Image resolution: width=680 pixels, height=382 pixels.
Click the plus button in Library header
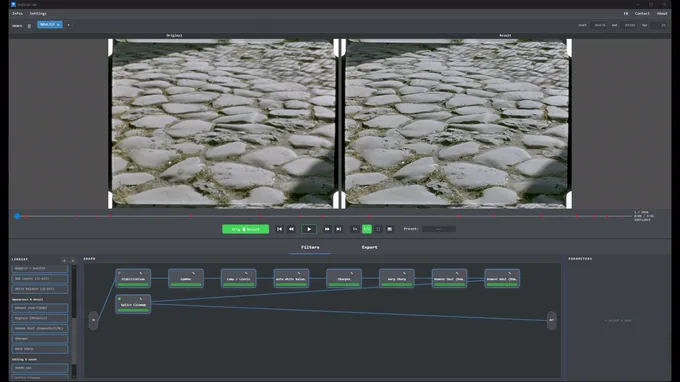point(65,260)
